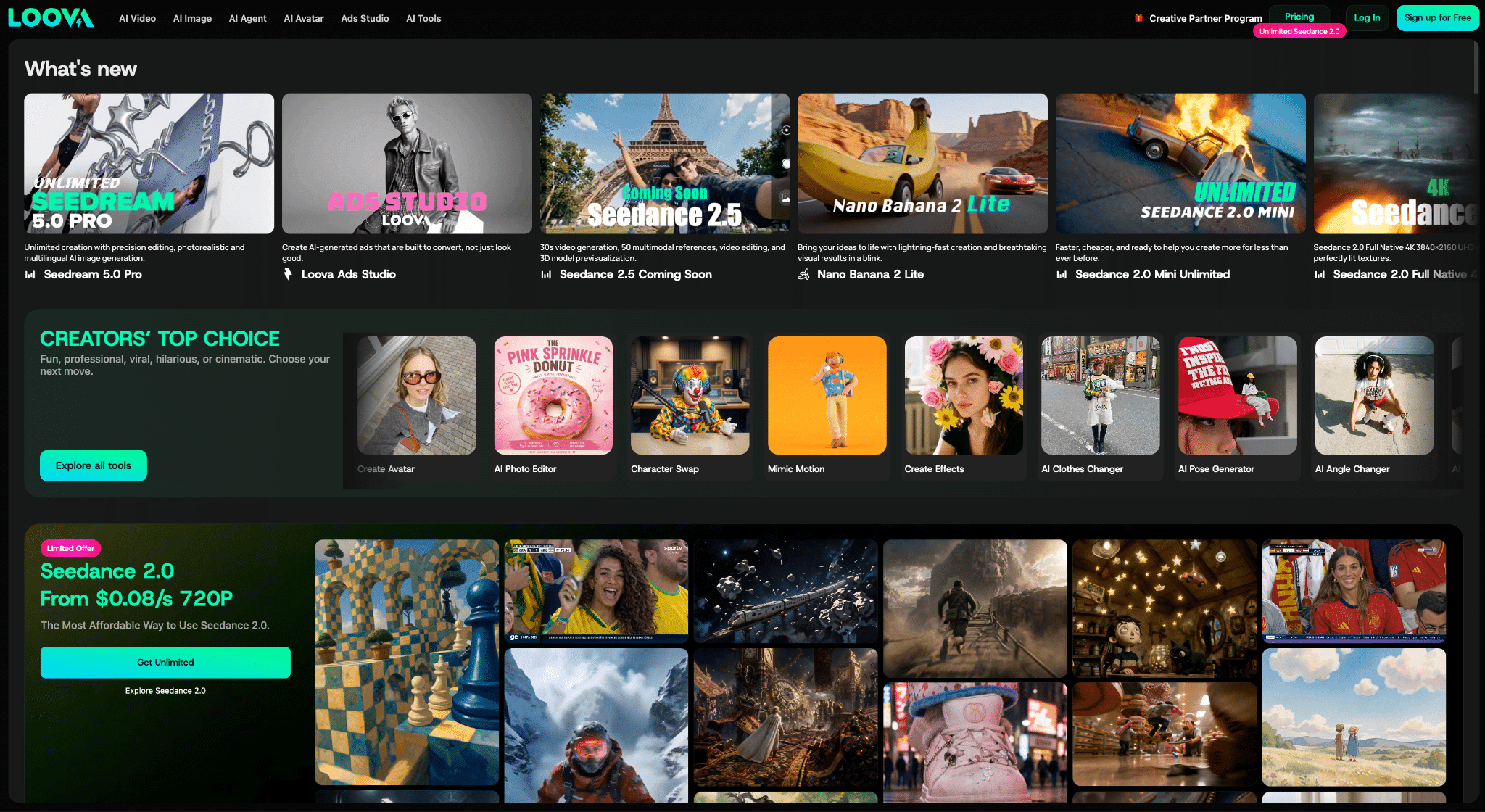This screenshot has width=1485, height=812.
Task: Click the bars icon next to Seedance 2.0 Mini Unlimited
Action: pos(1062,275)
